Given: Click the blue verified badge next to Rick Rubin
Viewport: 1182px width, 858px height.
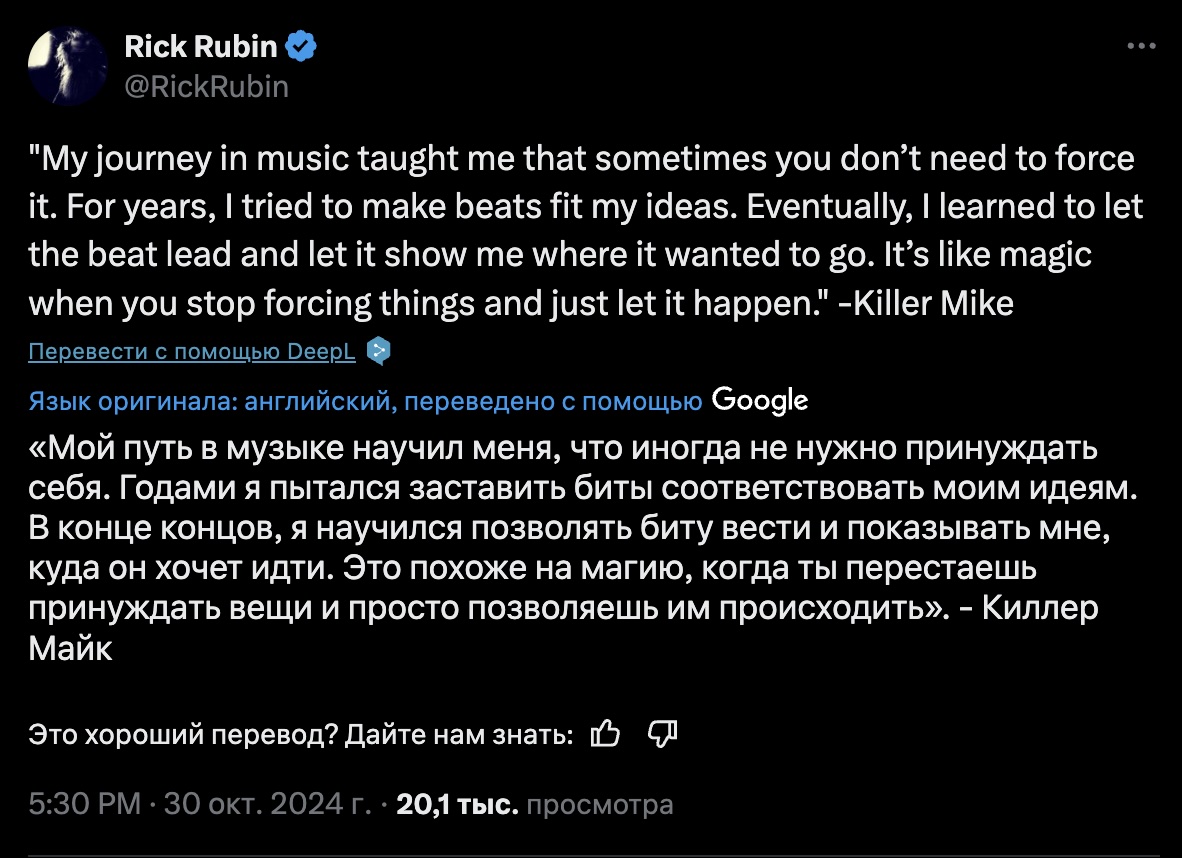Looking at the screenshot, I should [x=303, y=46].
